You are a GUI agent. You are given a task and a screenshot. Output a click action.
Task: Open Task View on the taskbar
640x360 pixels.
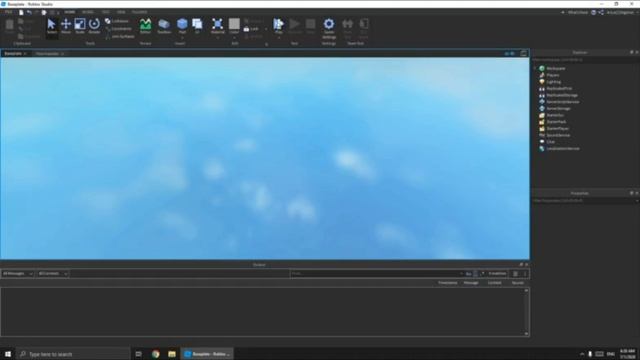pos(138,354)
